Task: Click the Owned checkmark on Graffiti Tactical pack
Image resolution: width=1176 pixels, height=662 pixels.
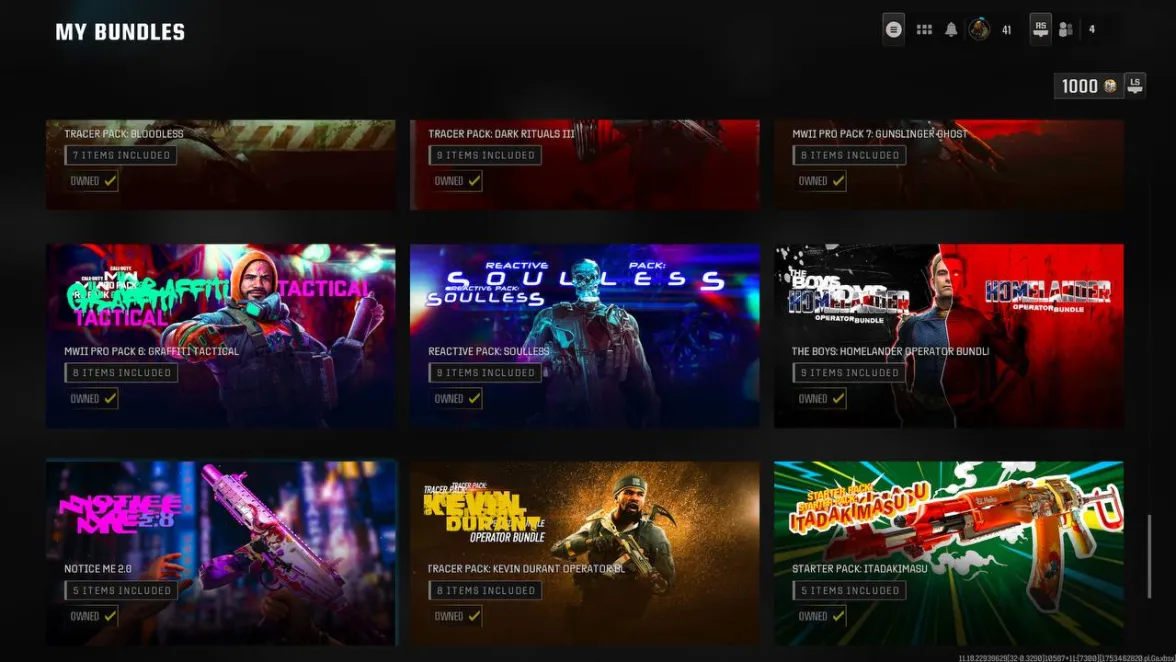Action: (110, 398)
